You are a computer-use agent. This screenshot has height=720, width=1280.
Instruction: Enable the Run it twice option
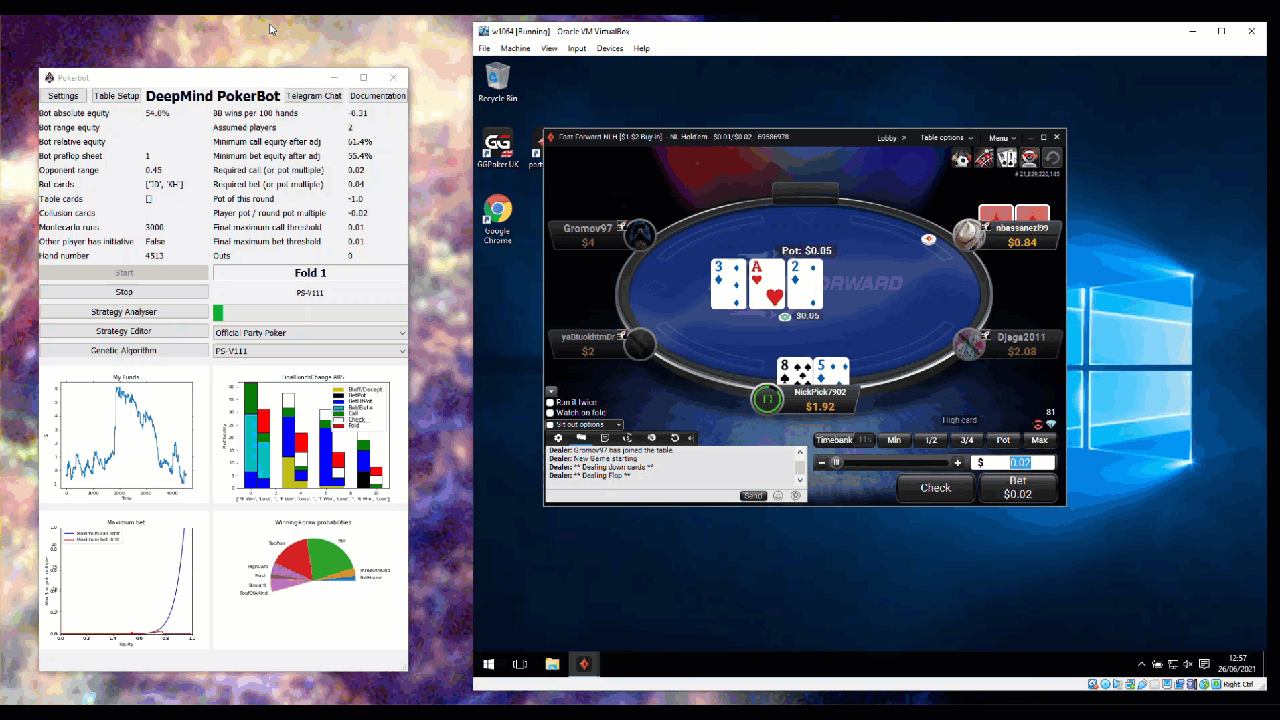click(x=550, y=402)
